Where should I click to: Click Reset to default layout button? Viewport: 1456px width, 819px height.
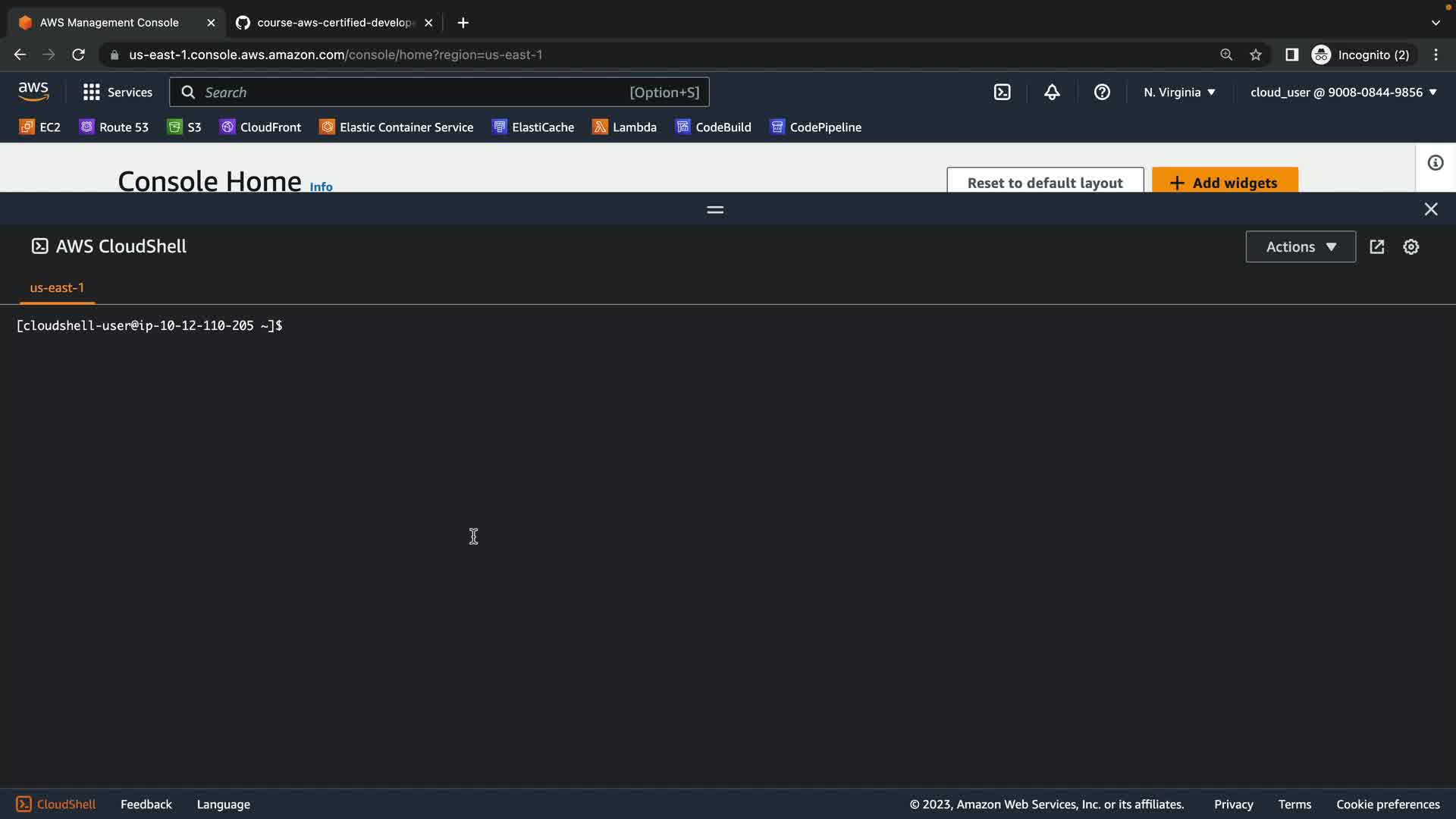[1044, 182]
